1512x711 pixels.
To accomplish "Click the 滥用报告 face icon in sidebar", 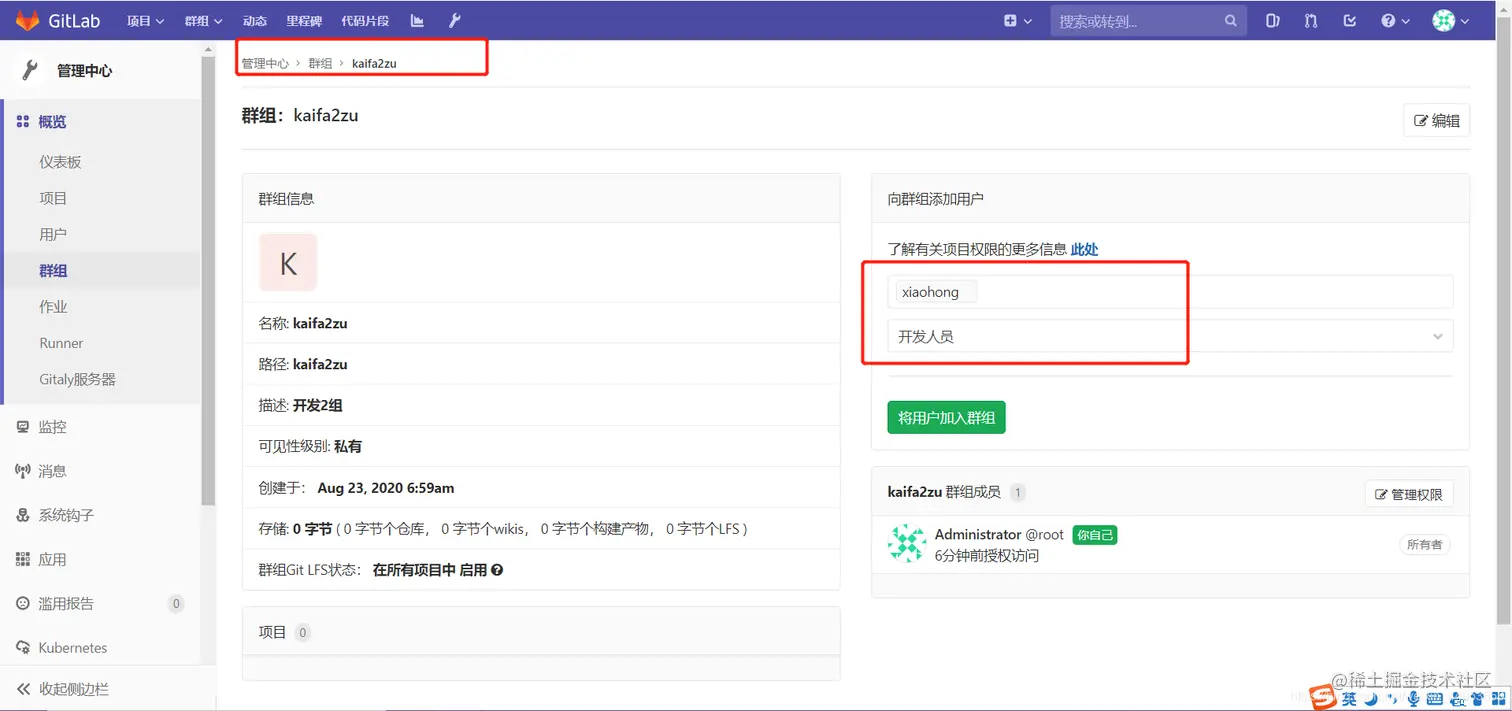I will (23, 603).
